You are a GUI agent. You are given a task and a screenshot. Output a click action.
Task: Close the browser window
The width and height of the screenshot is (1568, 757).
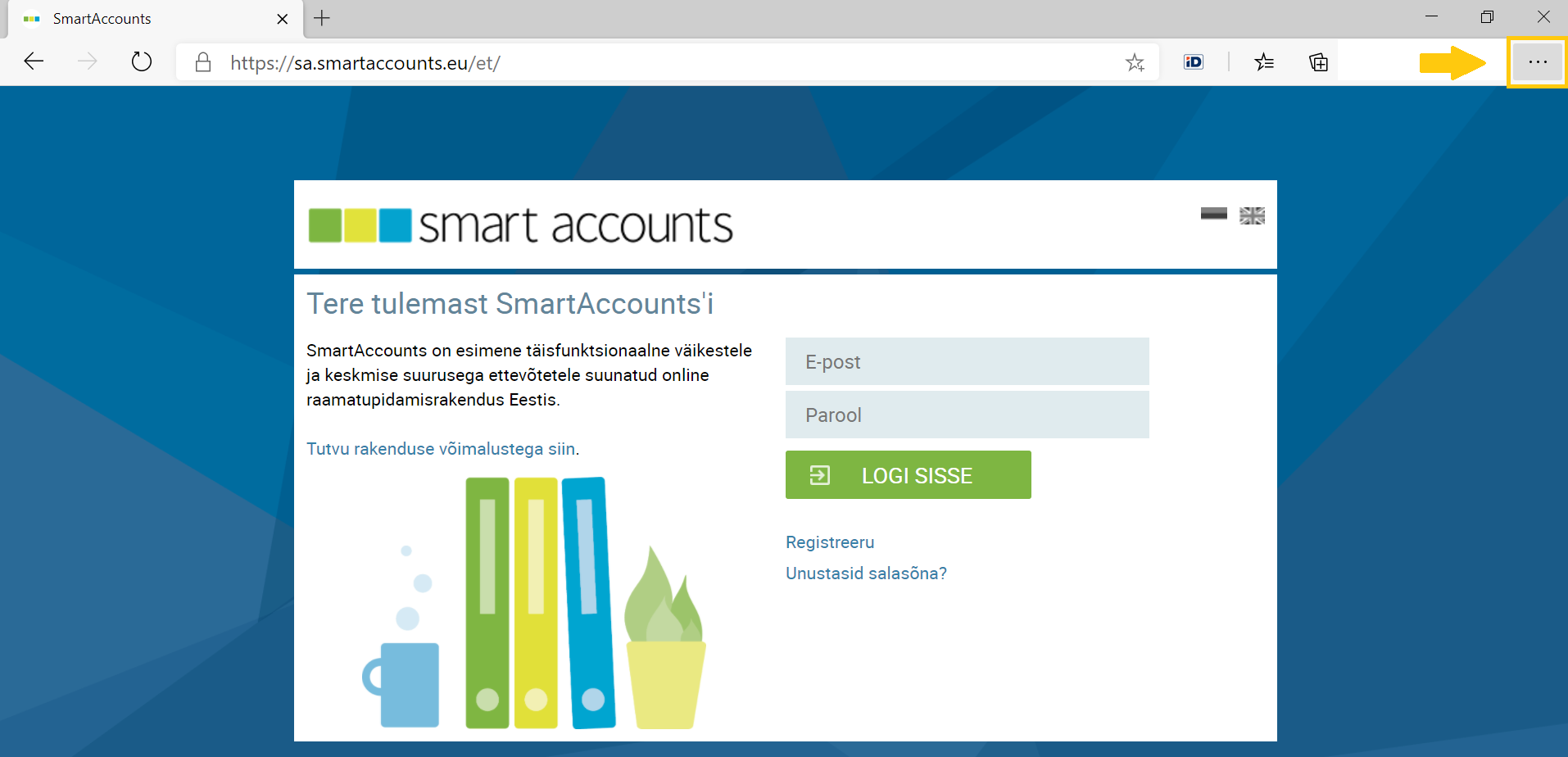pyautogui.click(x=1543, y=16)
